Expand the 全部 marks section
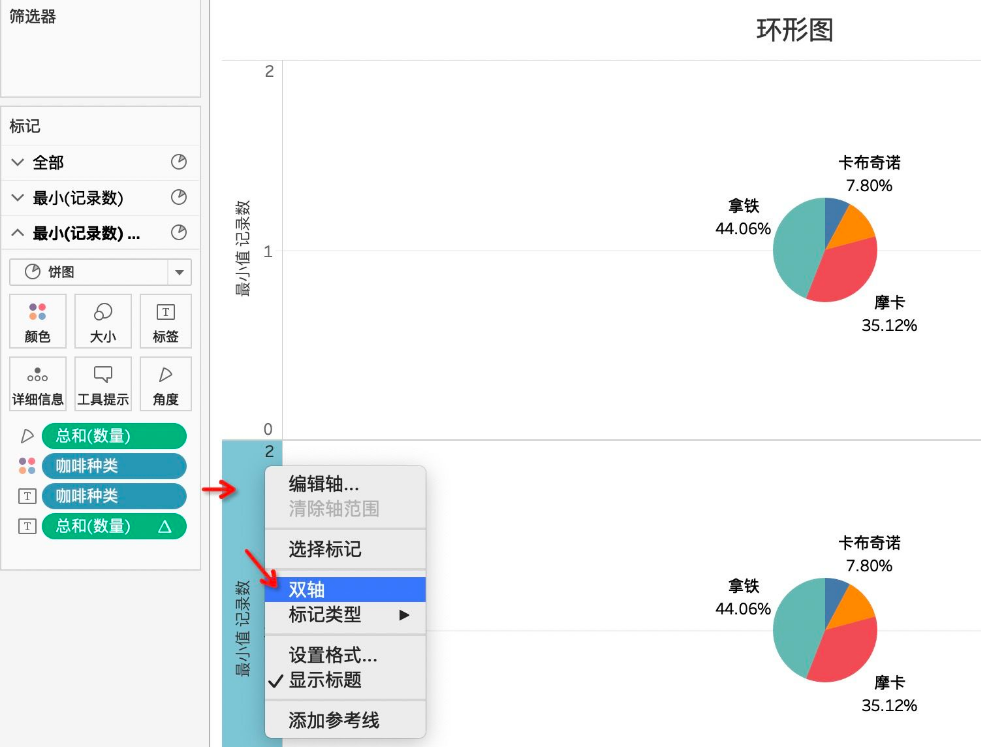981x747 pixels. tap(17, 162)
